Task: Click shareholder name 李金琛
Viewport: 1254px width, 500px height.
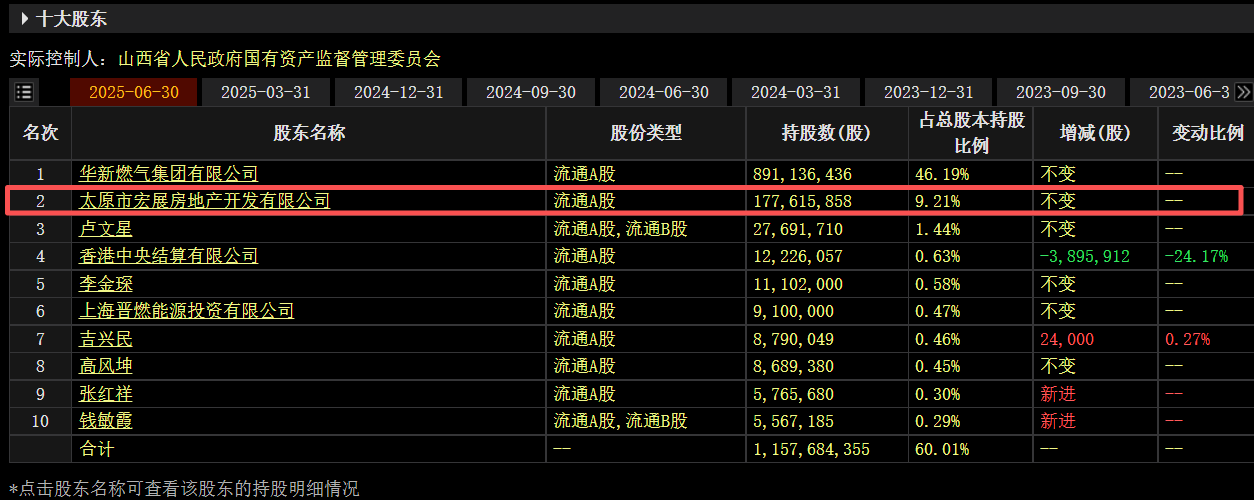Action: 106,284
